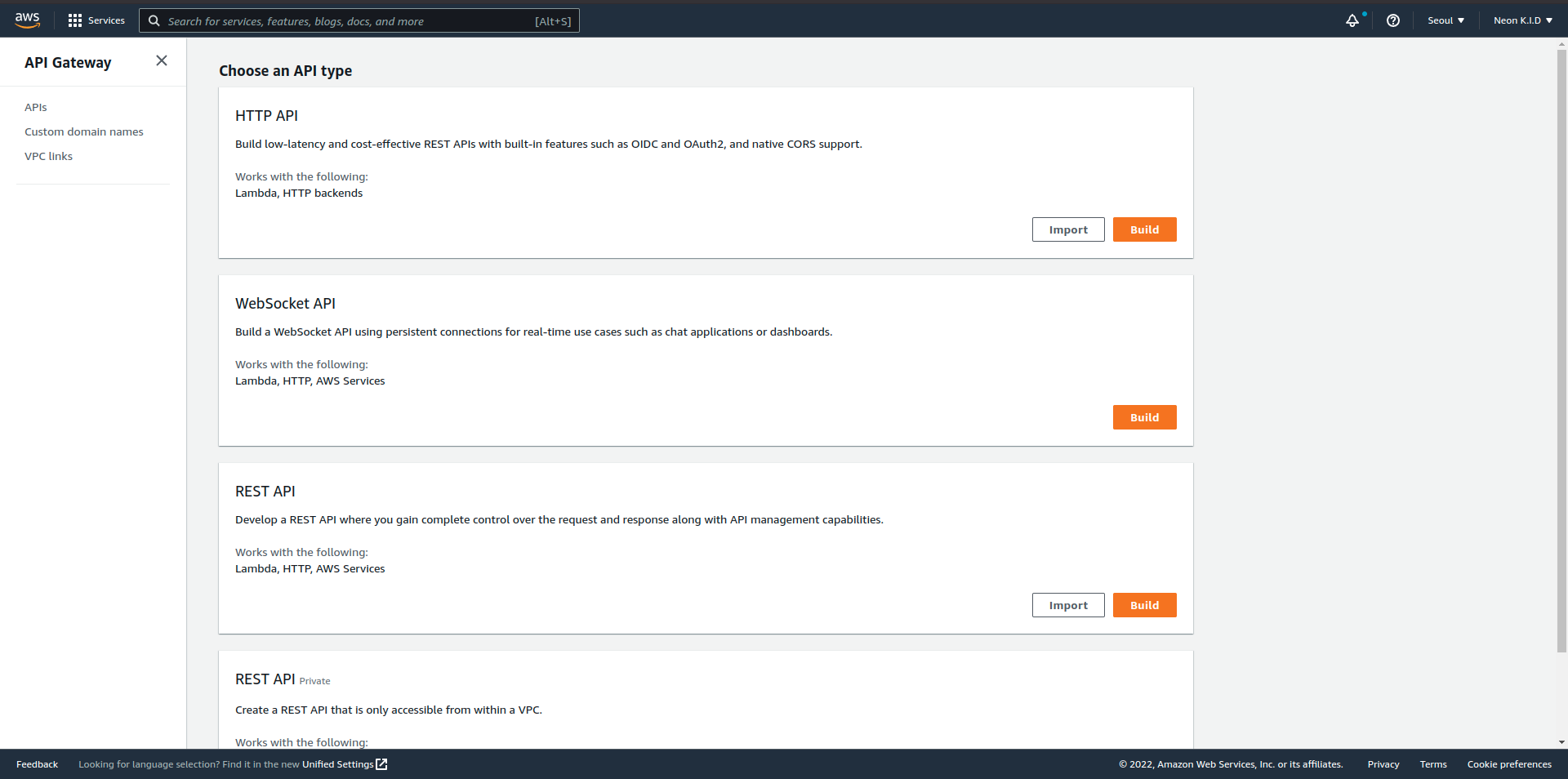The image size is (1568, 779).
Task: Click the Choose an API type heading
Action: pos(285,71)
